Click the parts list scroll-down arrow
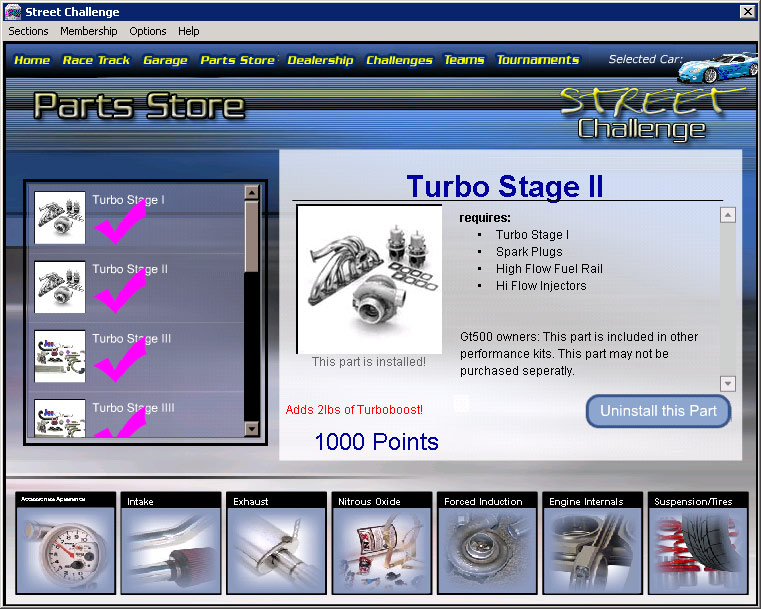The width and height of the screenshot is (761, 609). [251, 428]
